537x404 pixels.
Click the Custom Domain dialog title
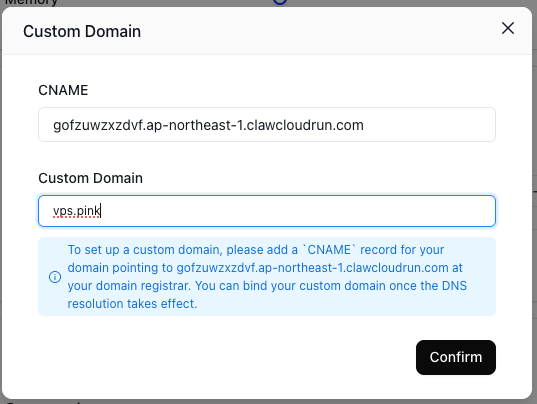[82, 31]
